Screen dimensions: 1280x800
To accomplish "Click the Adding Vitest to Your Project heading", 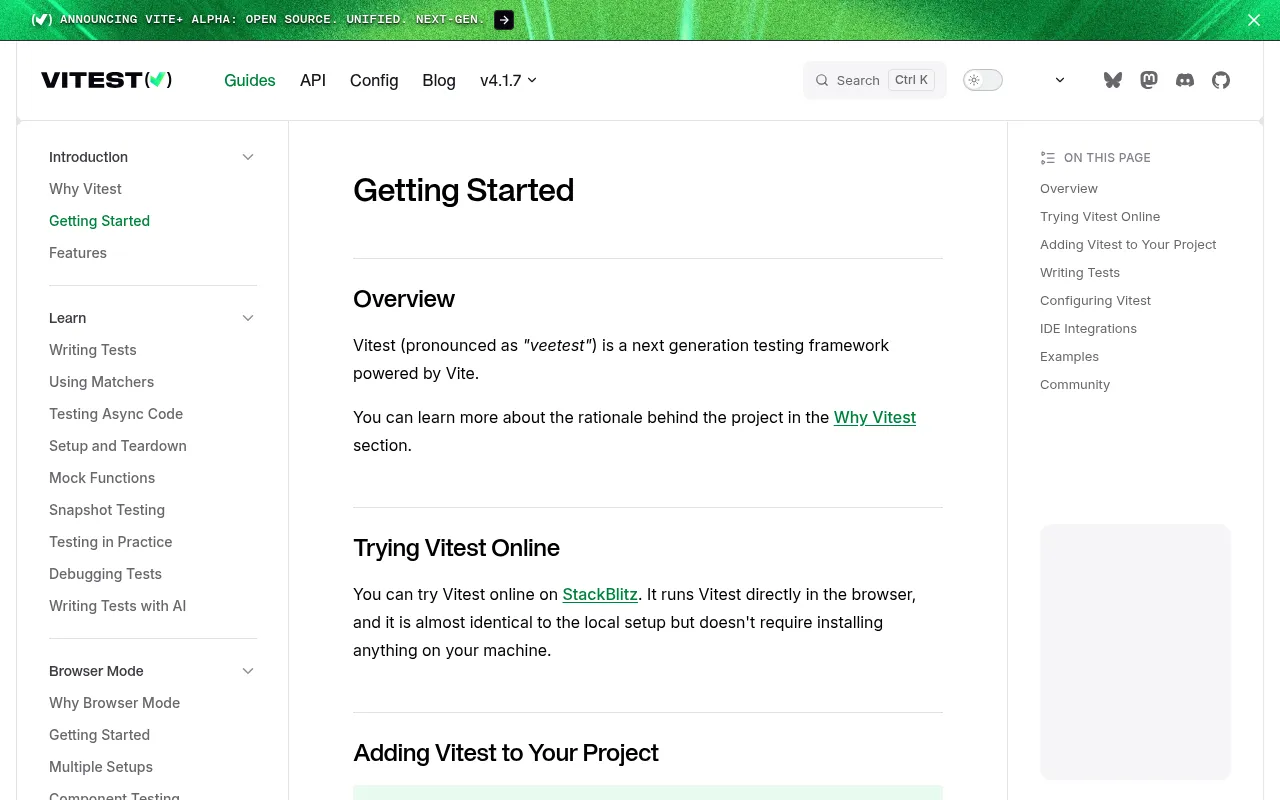I will tap(506, 753).
